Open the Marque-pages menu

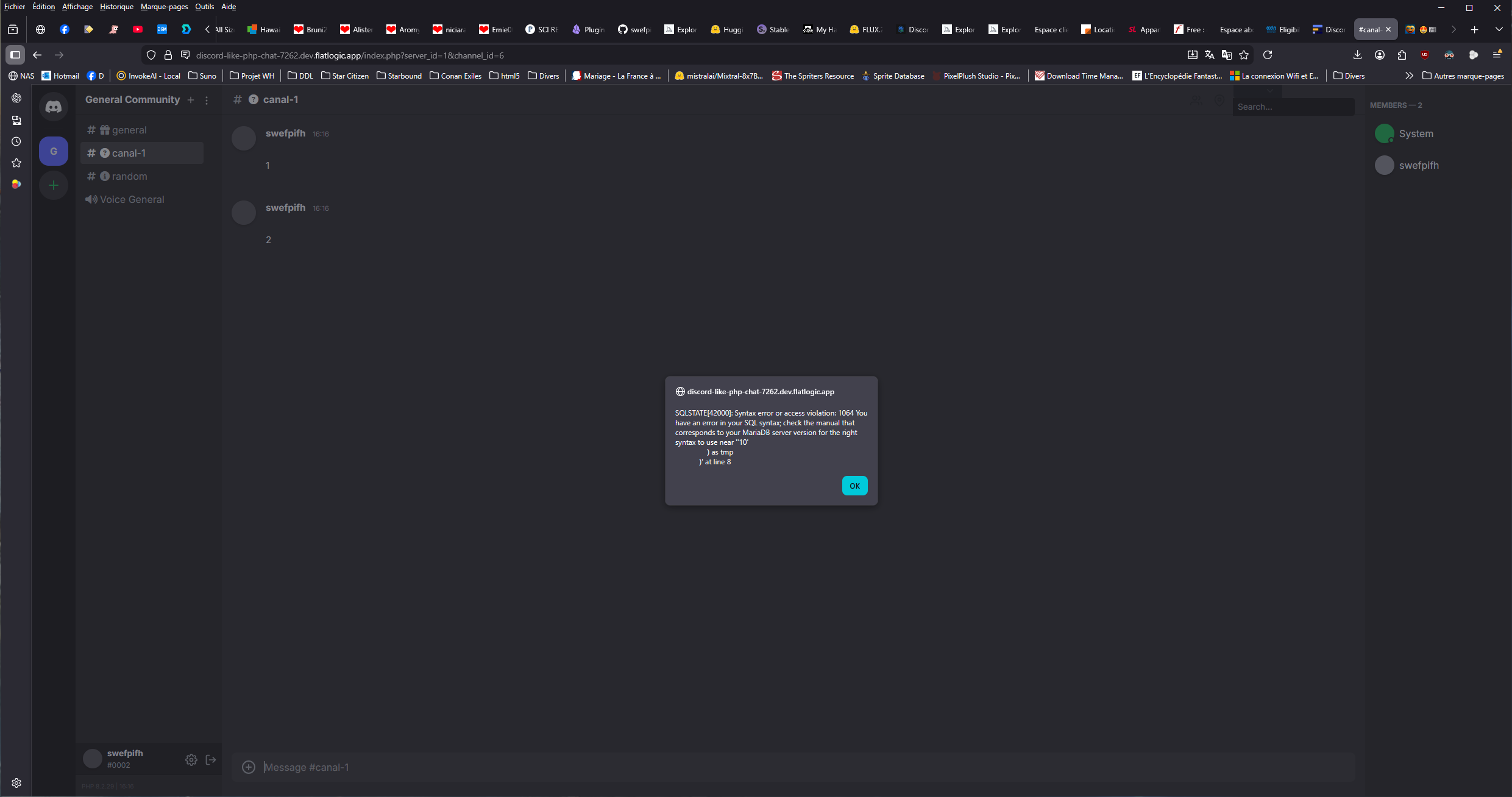164,7
